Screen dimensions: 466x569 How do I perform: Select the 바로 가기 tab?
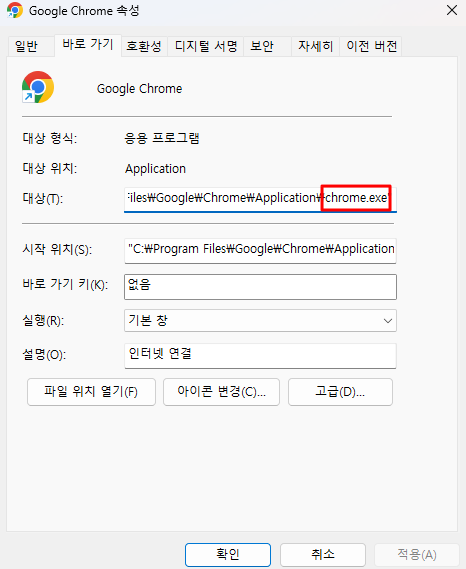click(x=88, y=45)
